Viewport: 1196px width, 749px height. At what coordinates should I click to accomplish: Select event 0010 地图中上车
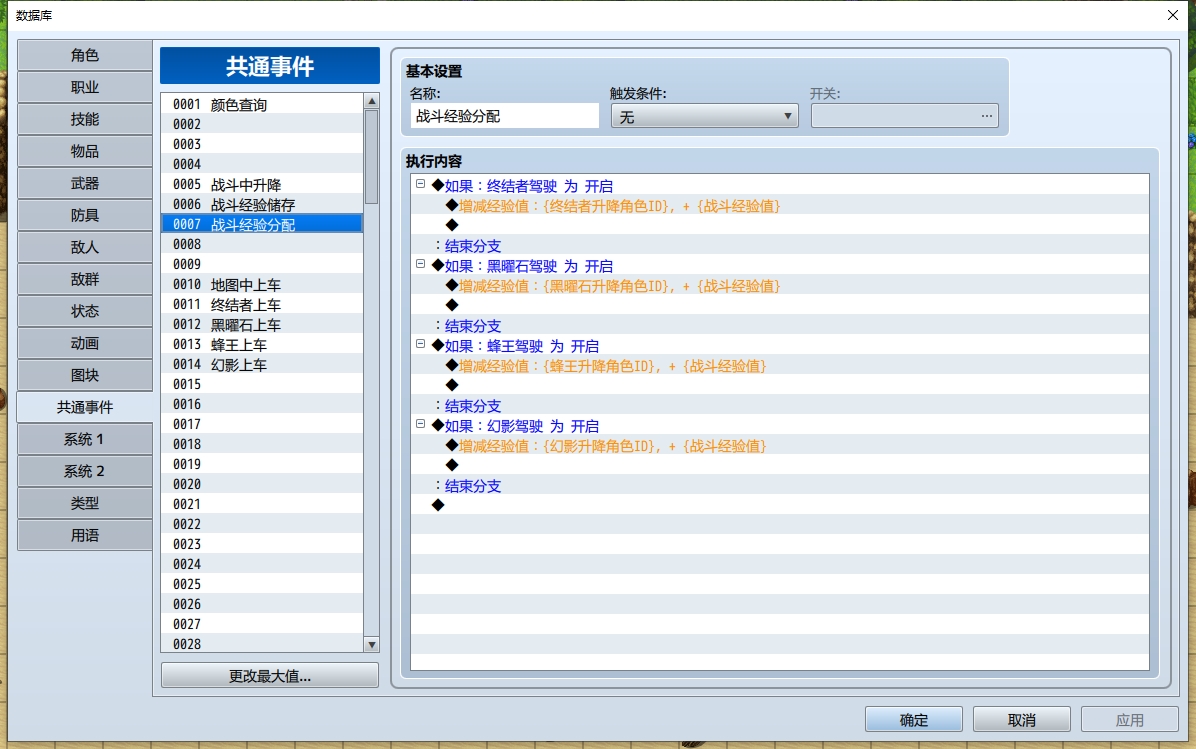coord(262,284)
